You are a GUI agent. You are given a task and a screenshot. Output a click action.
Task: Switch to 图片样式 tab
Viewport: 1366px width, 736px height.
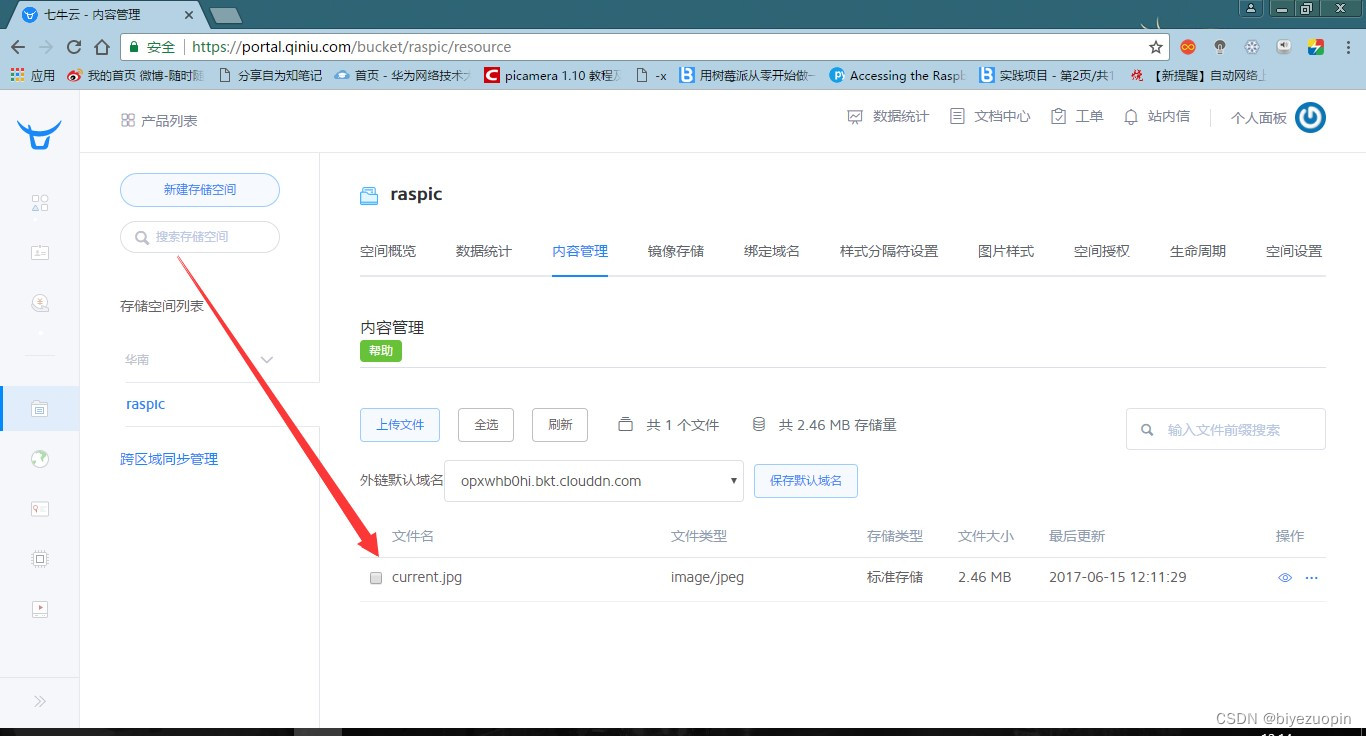click(x=1006, y=251)
